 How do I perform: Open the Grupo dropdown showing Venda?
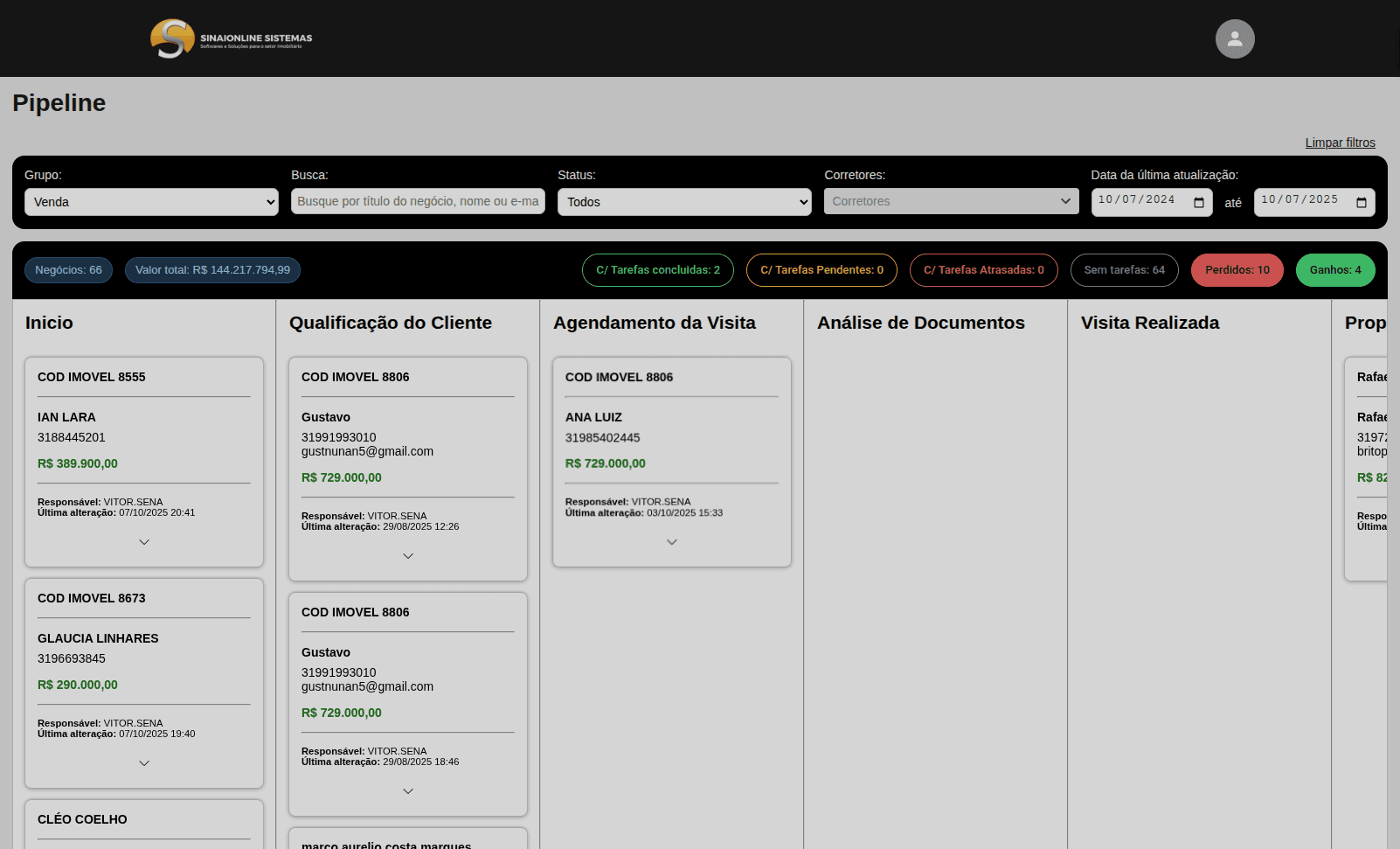(150, 202)
